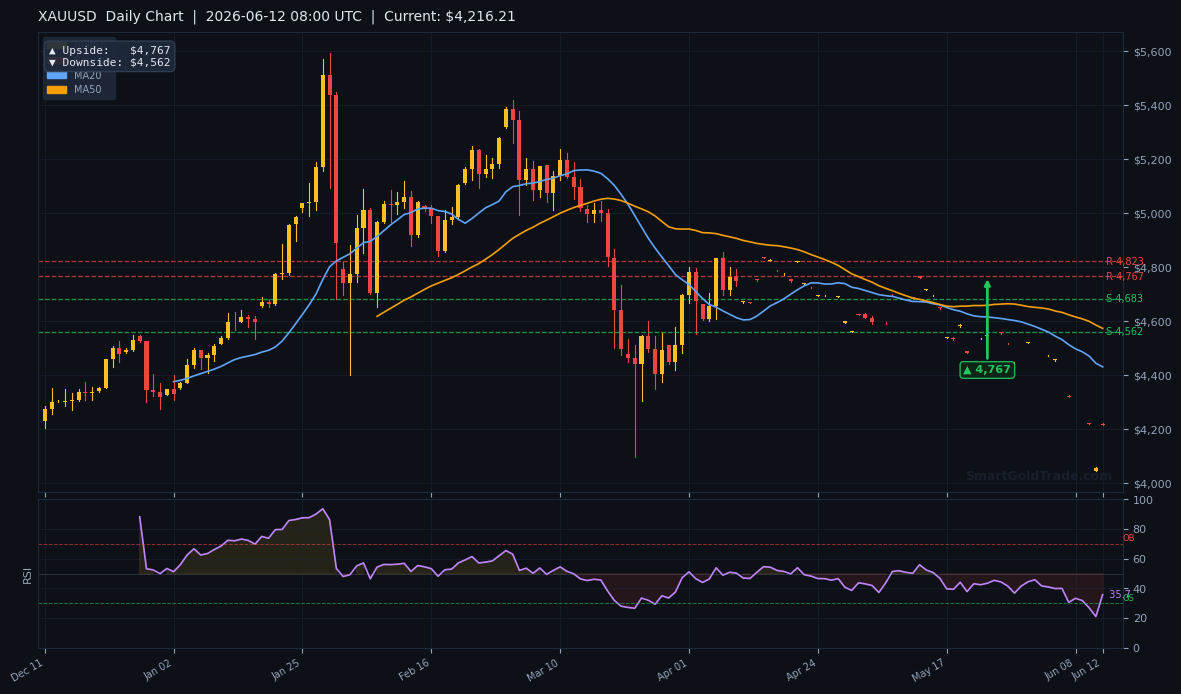Click the $5,200 price axis label

pyautogui.click(x=1152, y=160)
